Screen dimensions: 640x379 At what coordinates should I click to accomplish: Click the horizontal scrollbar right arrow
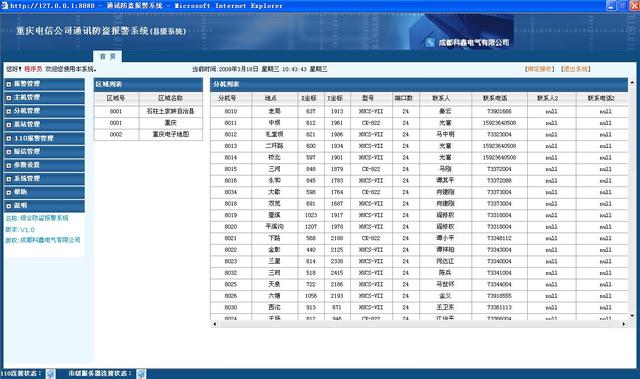point(624,324)
